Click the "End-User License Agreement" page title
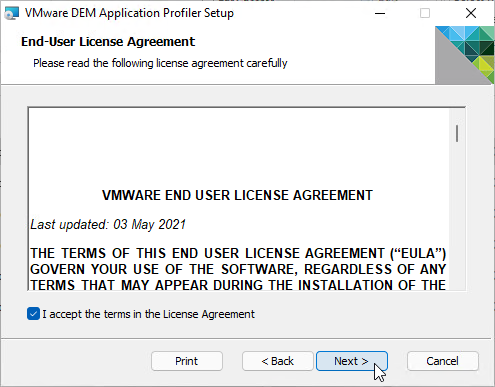This screenshot has height=387, width=495. pyautogui.click(x=108, y=42)
